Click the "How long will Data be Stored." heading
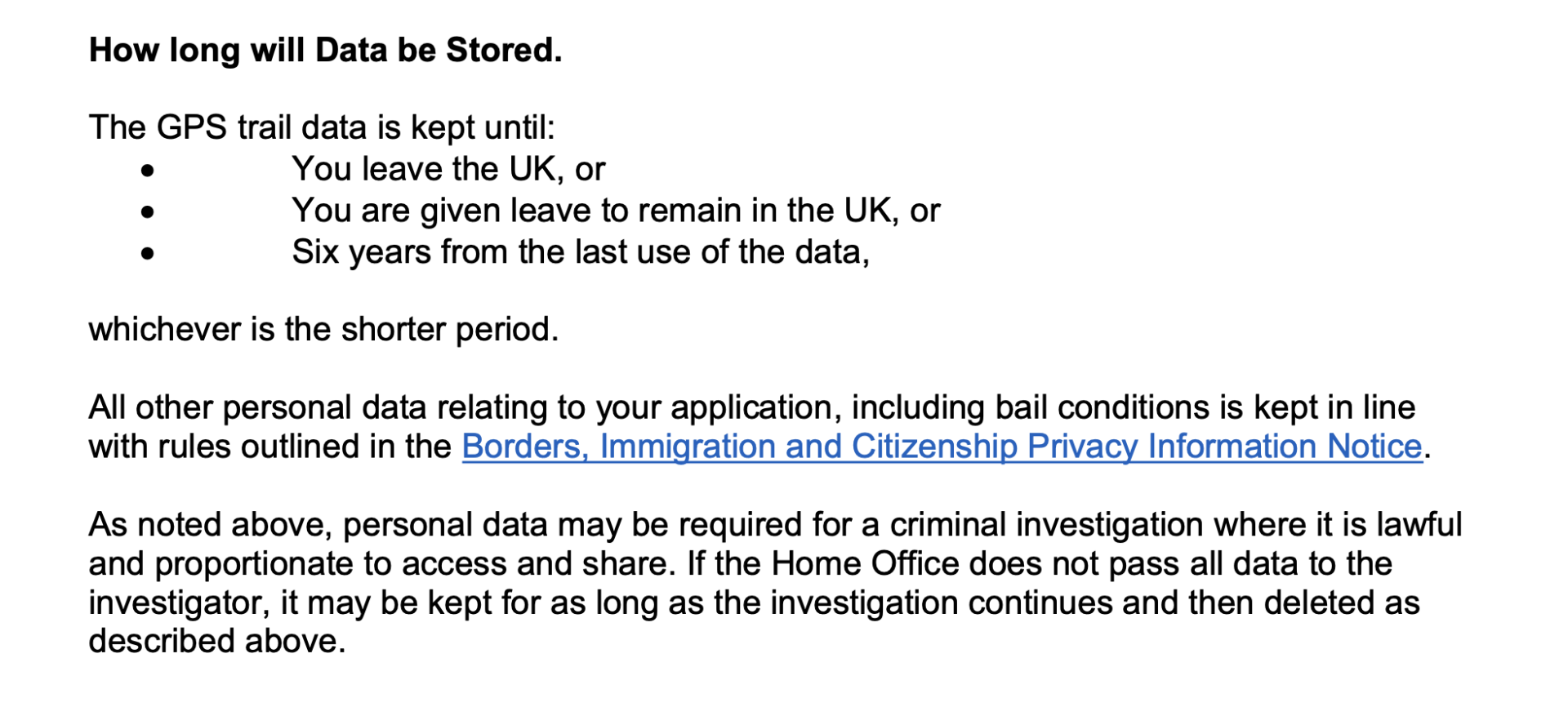 pos(325,51)
